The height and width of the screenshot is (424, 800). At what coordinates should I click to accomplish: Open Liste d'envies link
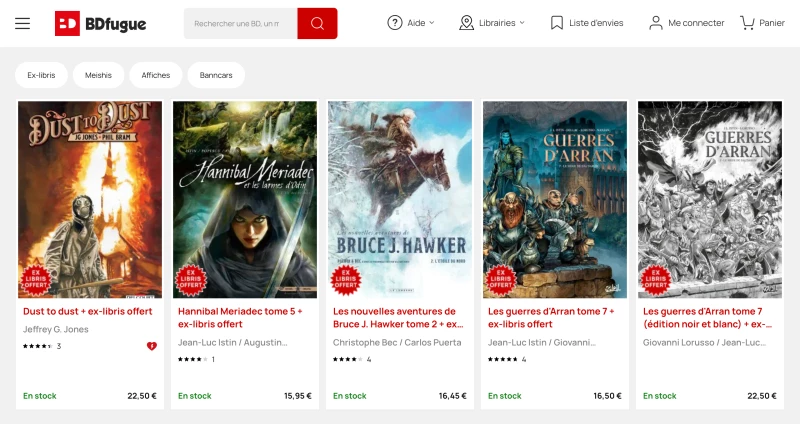596,23
